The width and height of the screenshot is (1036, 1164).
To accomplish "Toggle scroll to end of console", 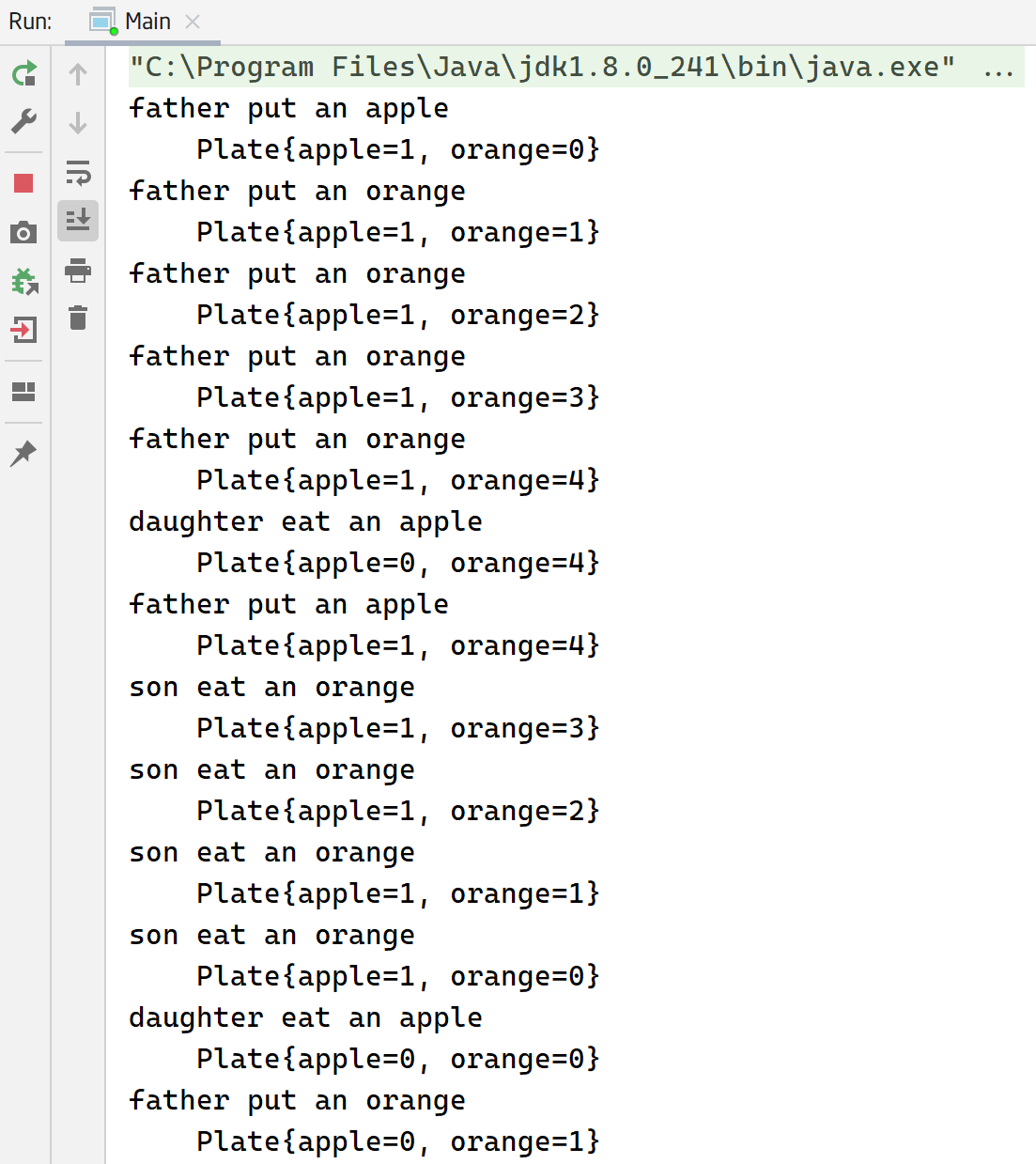I will 78,221.
